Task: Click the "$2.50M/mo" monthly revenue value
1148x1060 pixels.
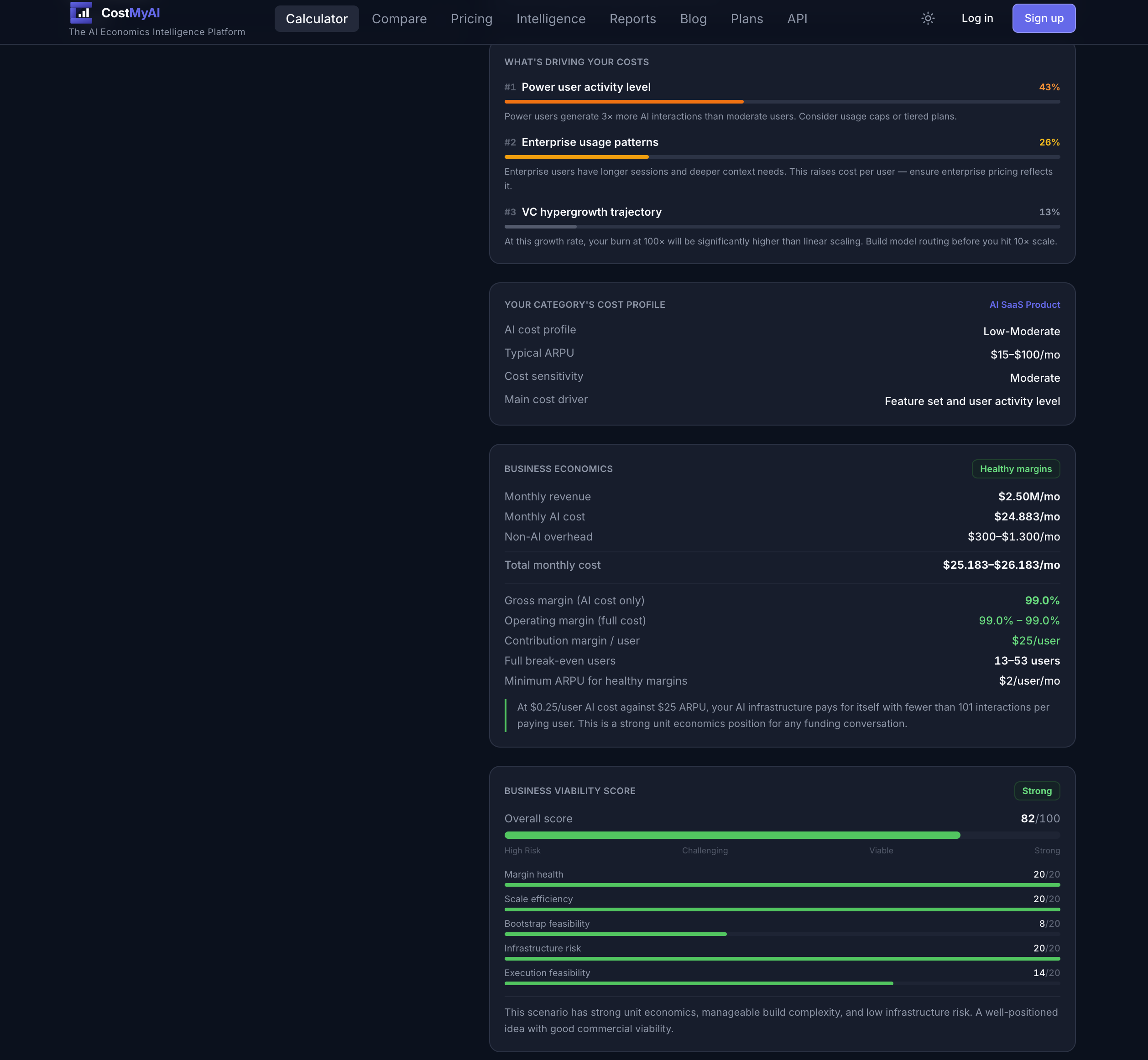Action: [x=1028, y=497]
